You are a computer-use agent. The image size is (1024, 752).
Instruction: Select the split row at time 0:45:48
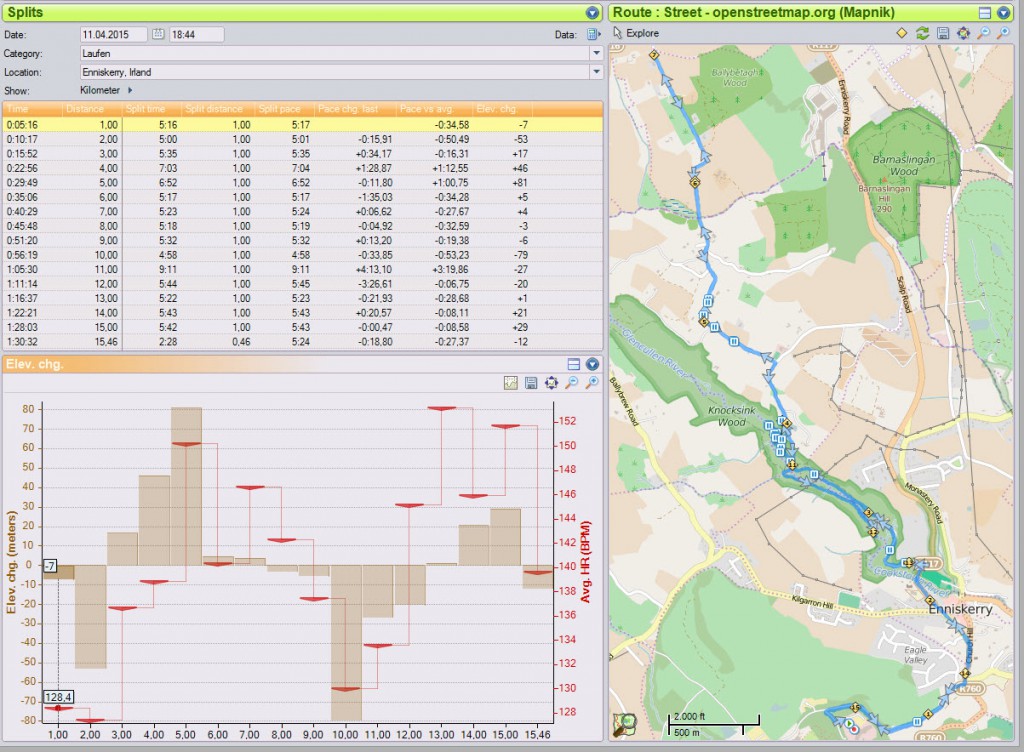(x=302, y=226)
